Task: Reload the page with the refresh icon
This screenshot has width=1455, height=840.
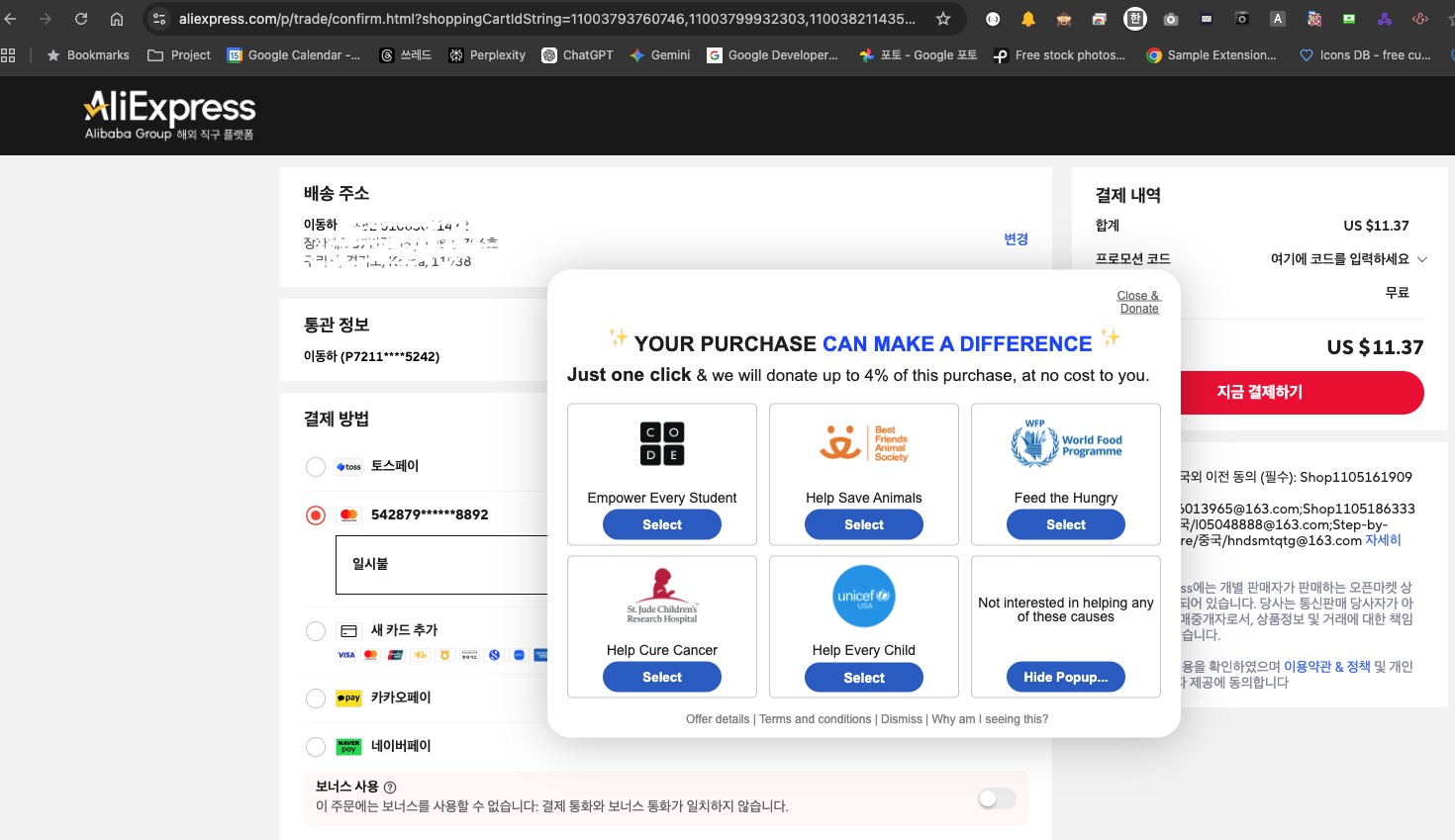Action: (x=81, y=19)
